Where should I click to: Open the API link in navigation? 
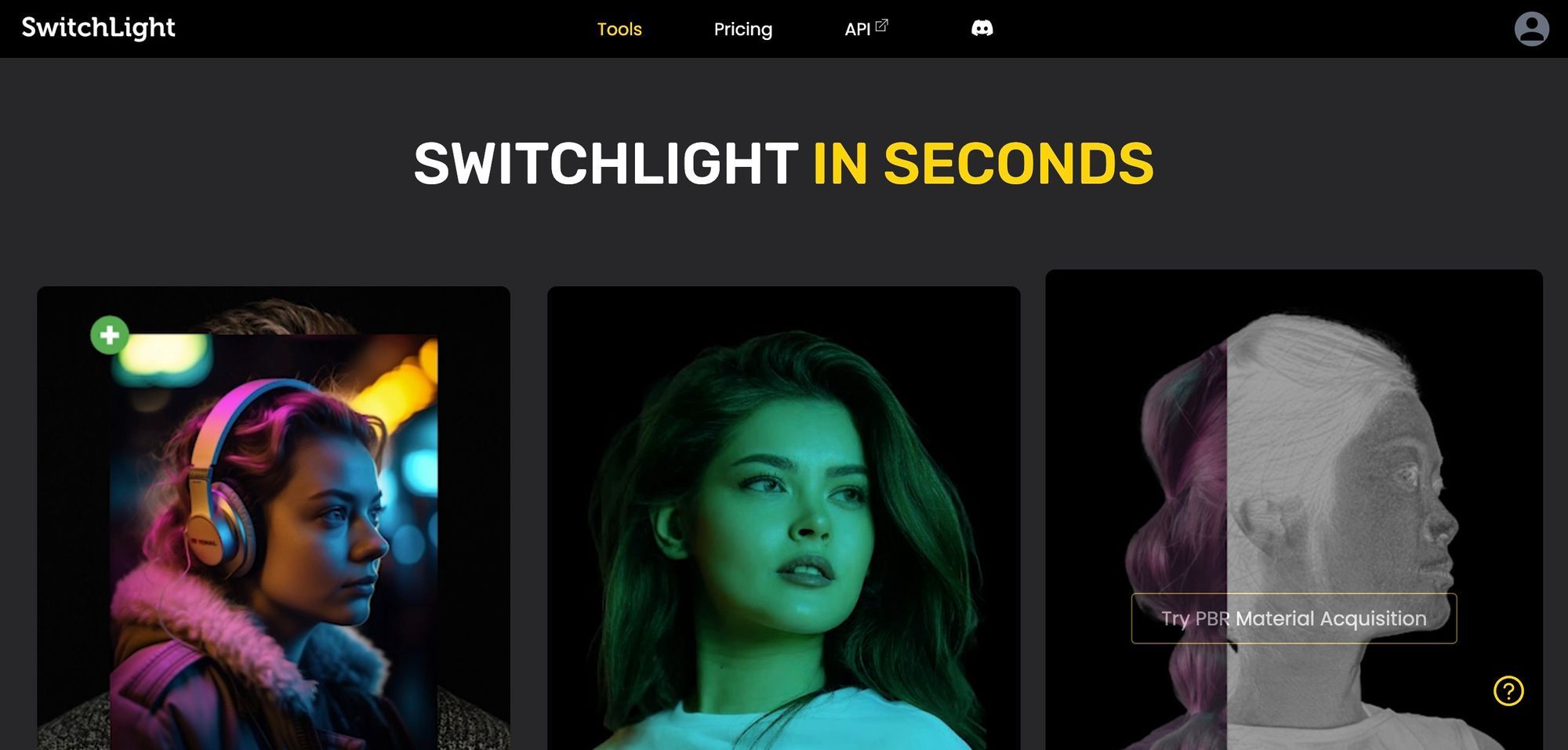tap(858, 29)
